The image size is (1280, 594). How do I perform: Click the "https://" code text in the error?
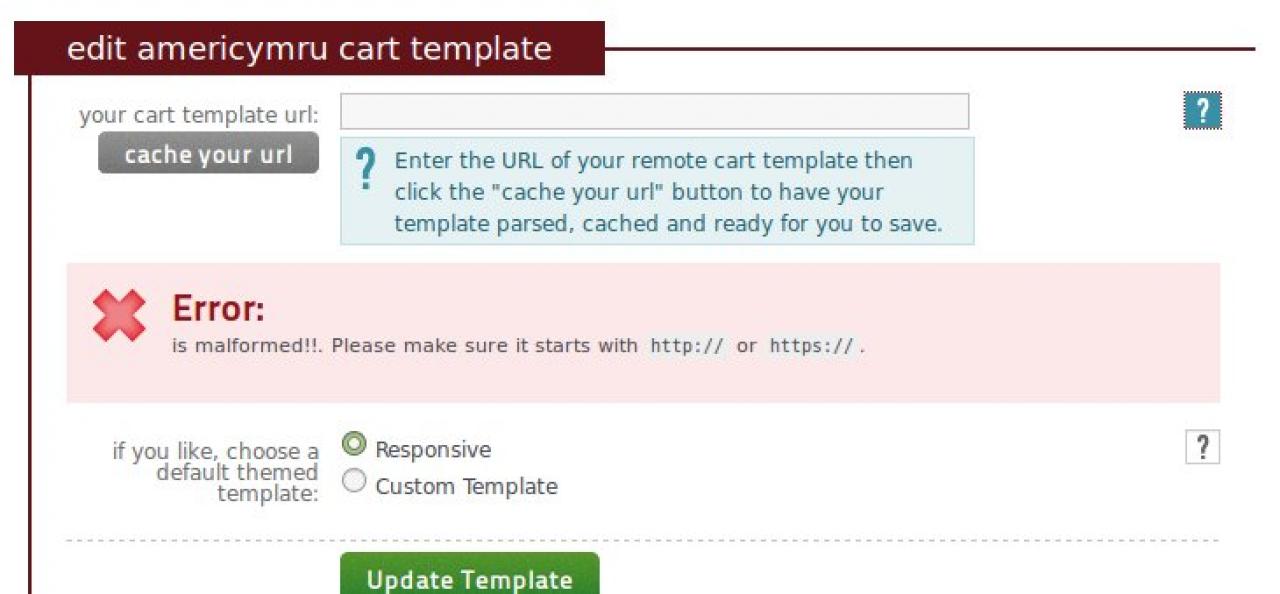pyautogui.click(x=810, y=346)
